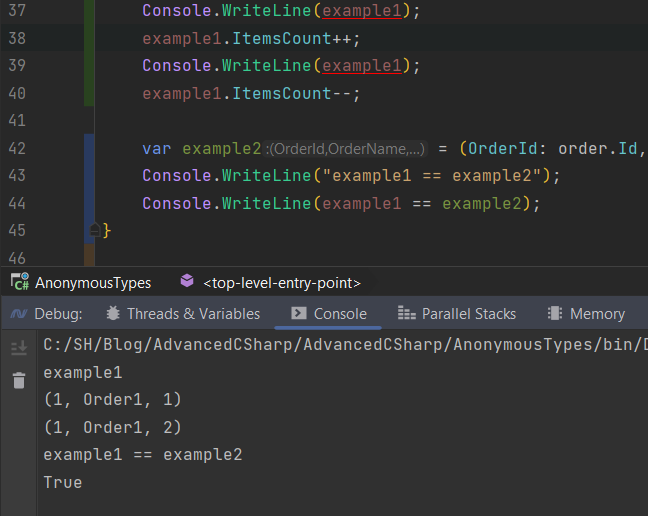Open the Parallel Stacks tab

(469, 314)
